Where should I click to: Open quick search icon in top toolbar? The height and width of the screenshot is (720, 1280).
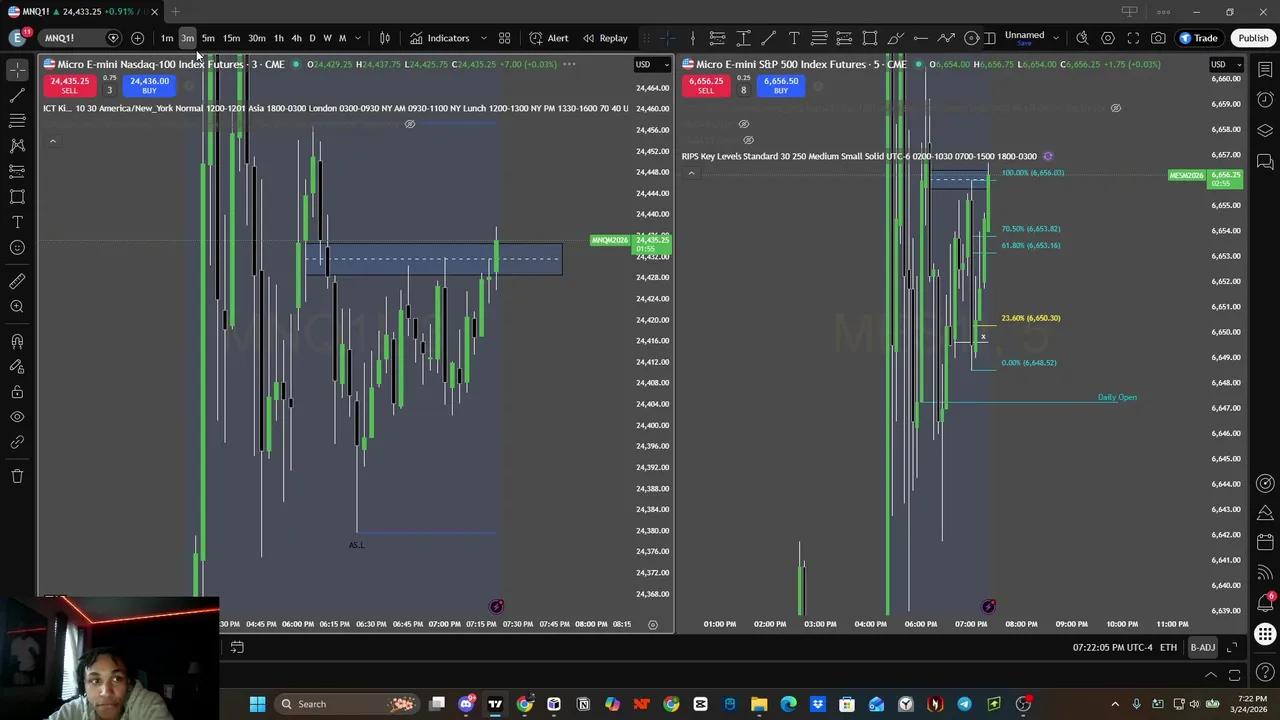(1082, 38)
